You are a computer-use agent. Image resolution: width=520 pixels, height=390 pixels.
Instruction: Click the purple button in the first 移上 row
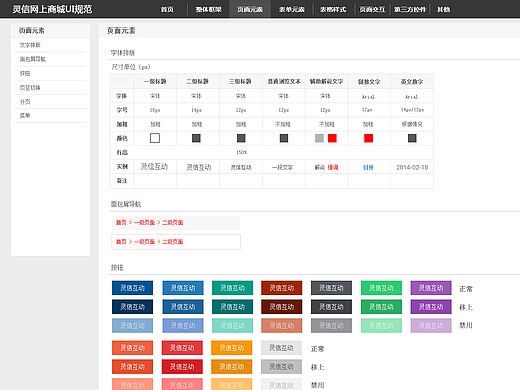(431, 307)
